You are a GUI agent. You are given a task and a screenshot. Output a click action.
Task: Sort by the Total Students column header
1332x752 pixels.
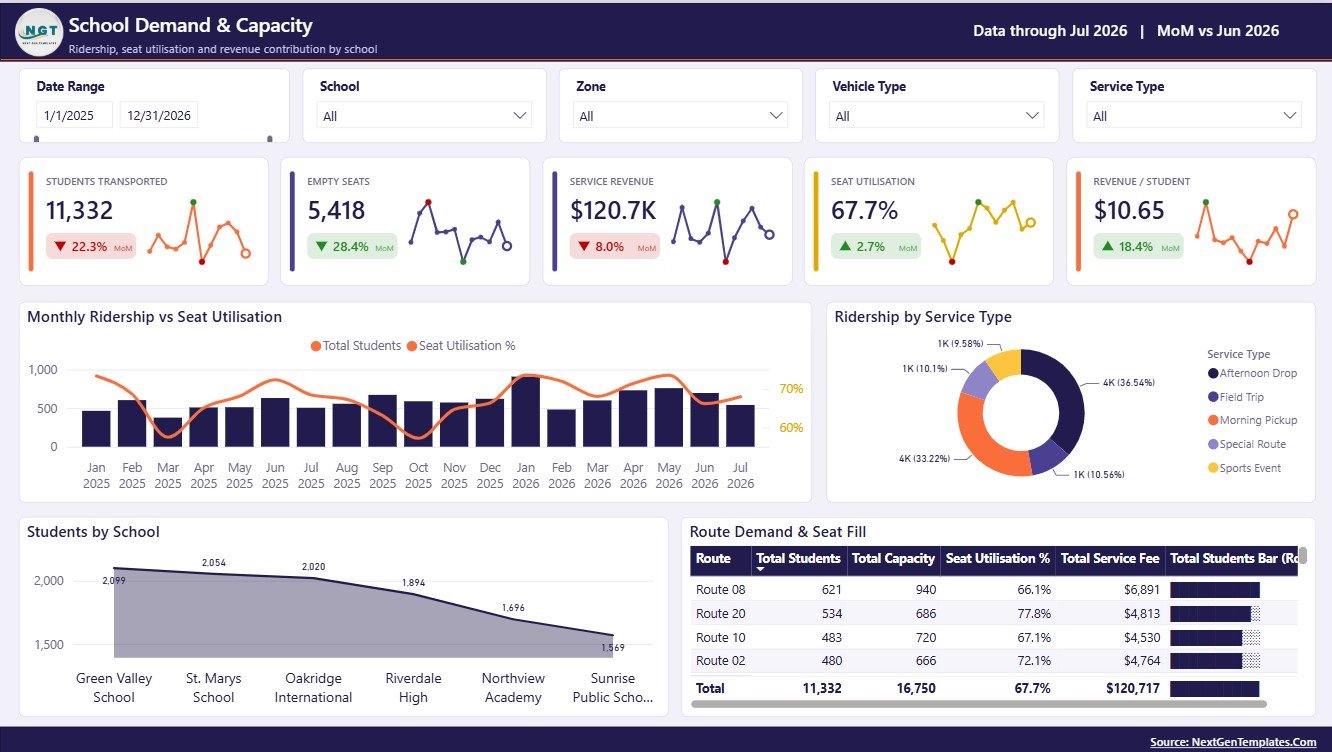799,560
